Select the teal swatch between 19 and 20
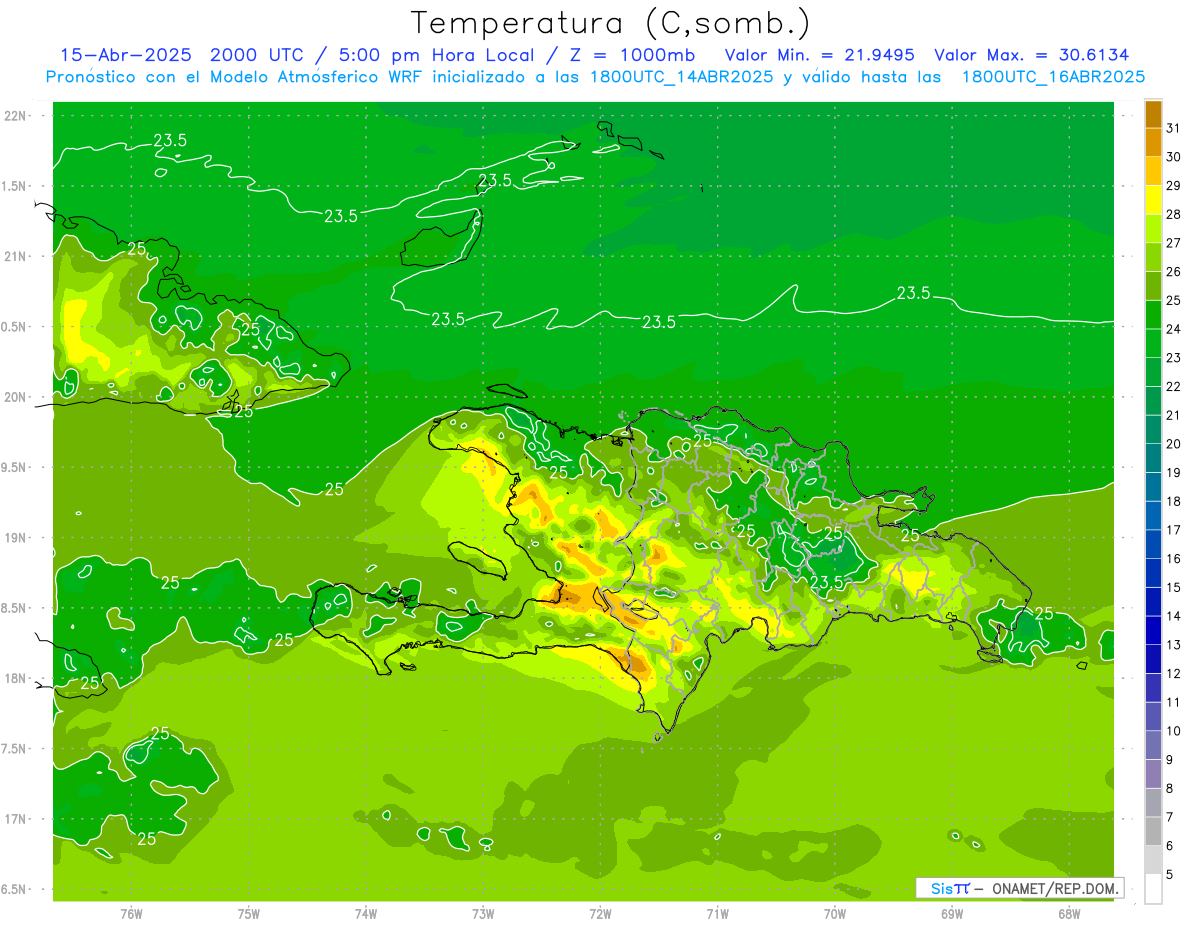 (1153, 458)
